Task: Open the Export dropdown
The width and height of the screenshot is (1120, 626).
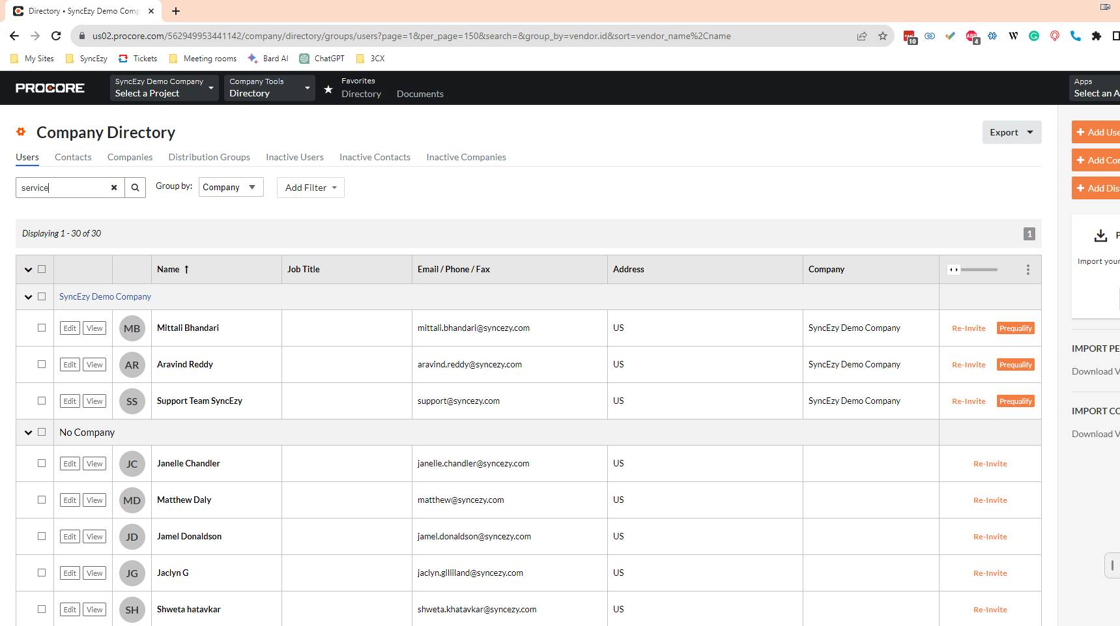Action: point(1011,132)
